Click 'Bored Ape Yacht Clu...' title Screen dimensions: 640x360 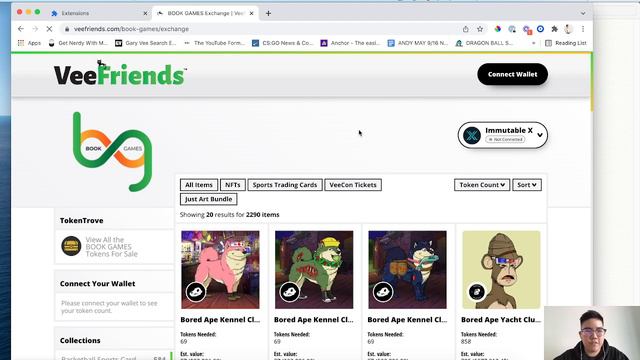(x=501, y=320)
